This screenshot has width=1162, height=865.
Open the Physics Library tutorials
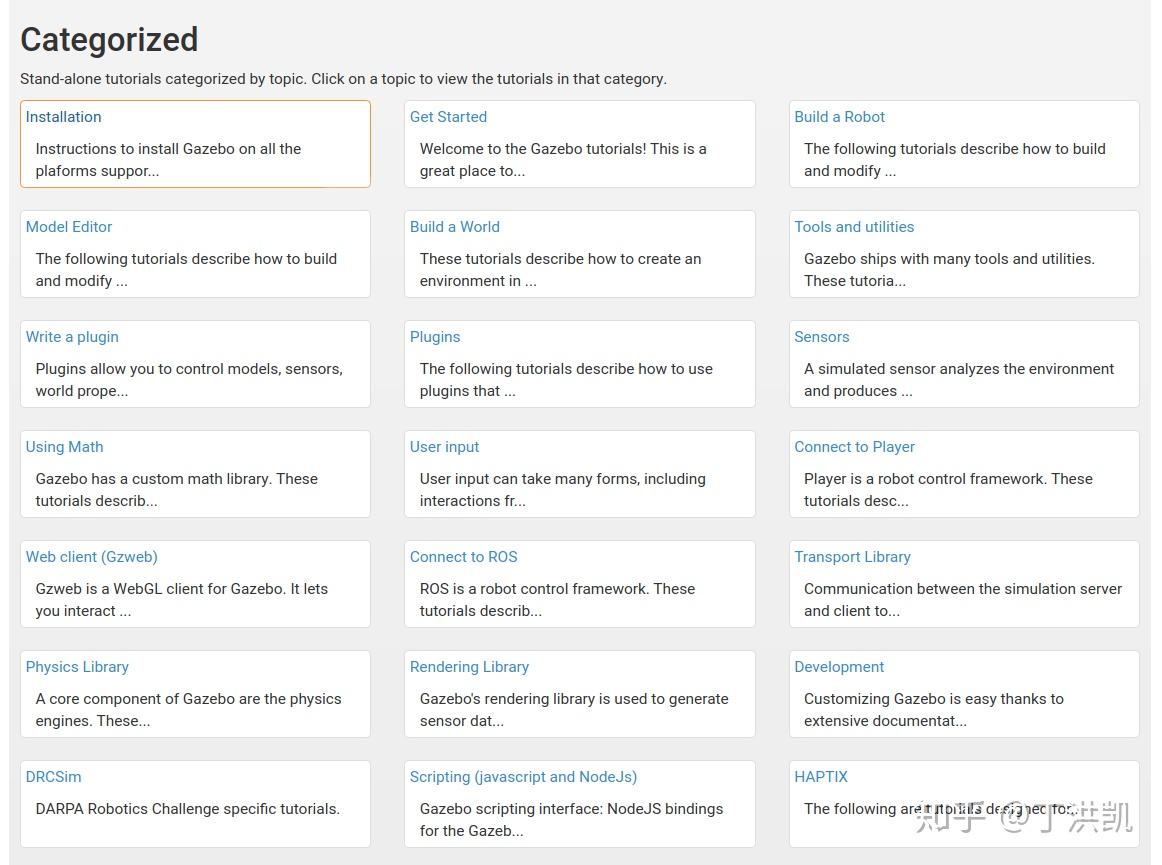pyautogui.click(x=77, y=667)
